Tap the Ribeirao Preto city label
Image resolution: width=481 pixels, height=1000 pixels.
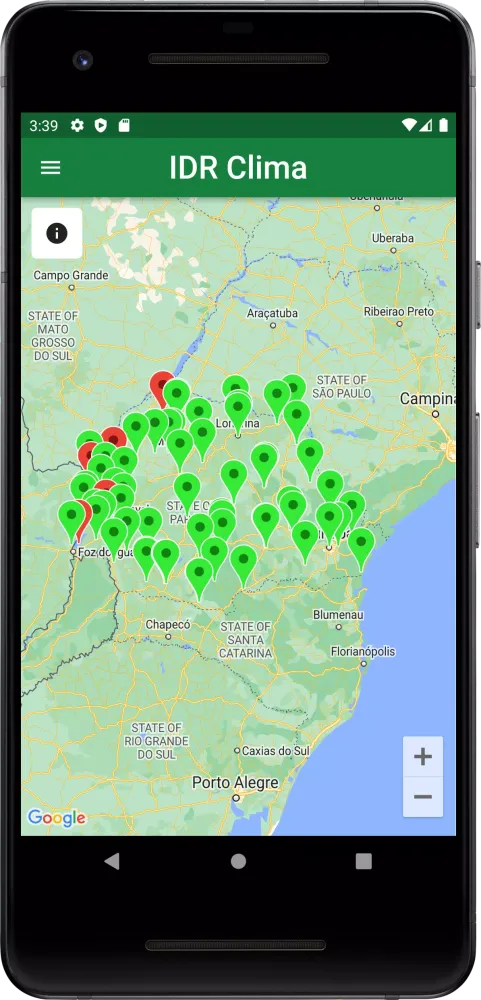point(399,312)
